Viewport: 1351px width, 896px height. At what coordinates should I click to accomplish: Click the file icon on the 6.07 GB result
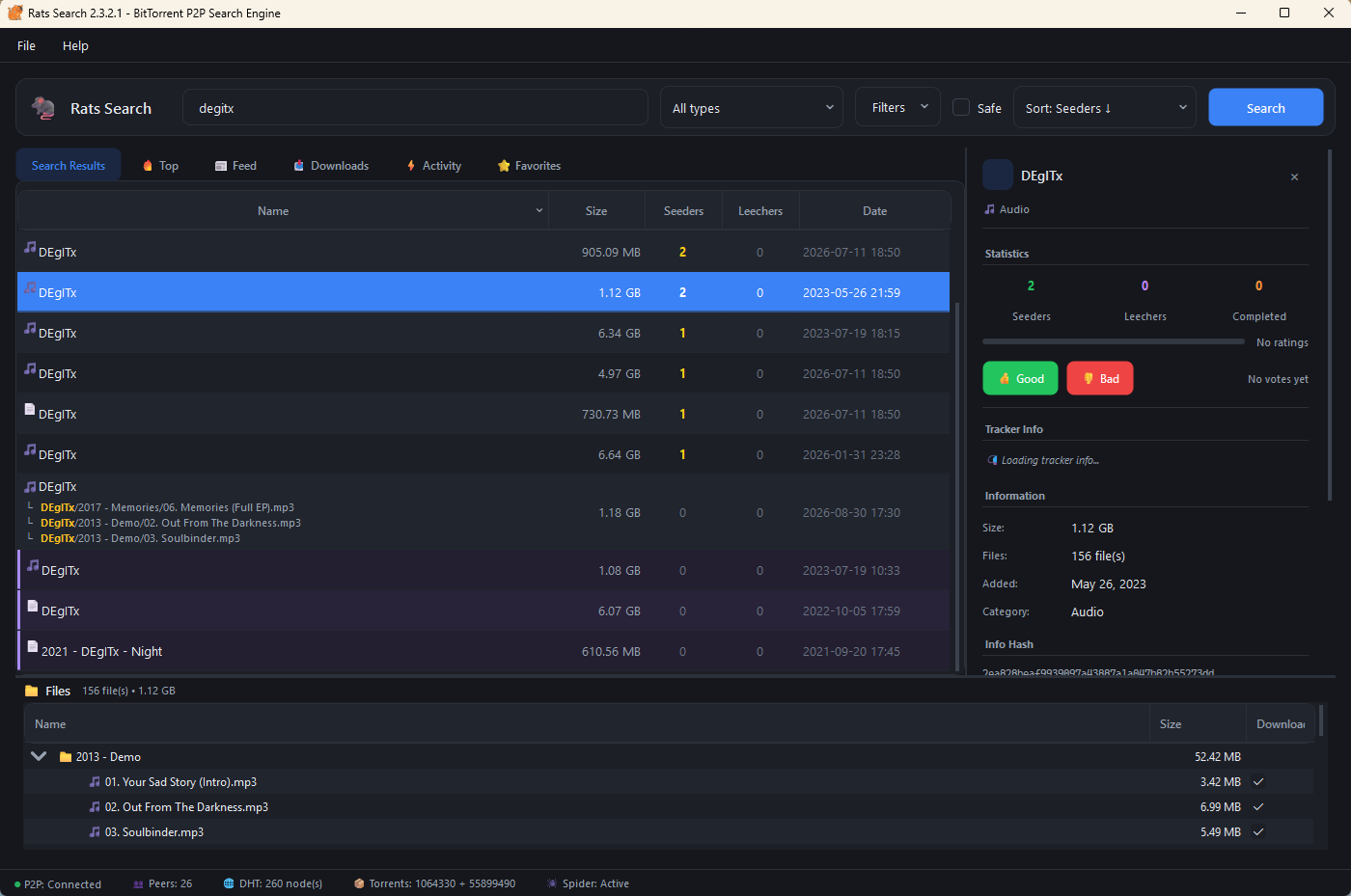[x=33, y=607]
